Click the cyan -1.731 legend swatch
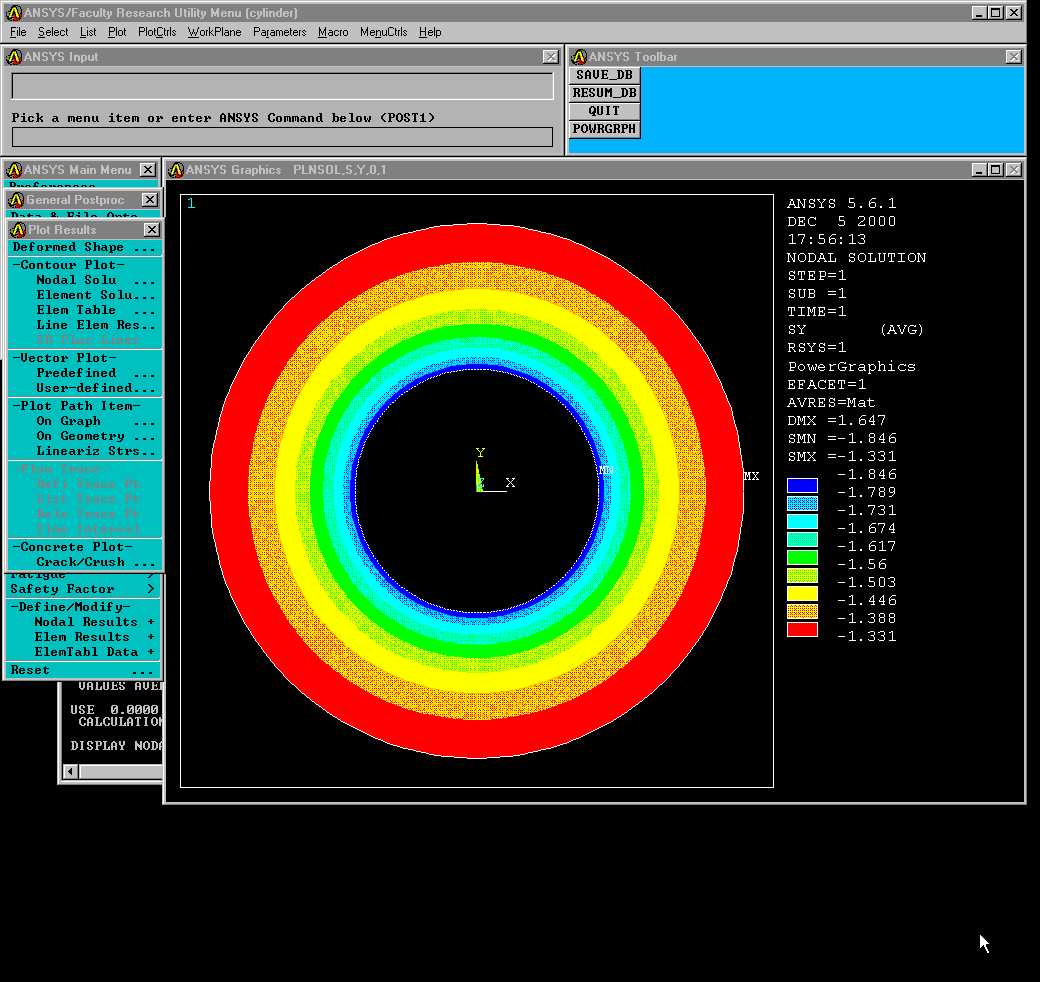The image size is (1040, 982). (802, 521)
